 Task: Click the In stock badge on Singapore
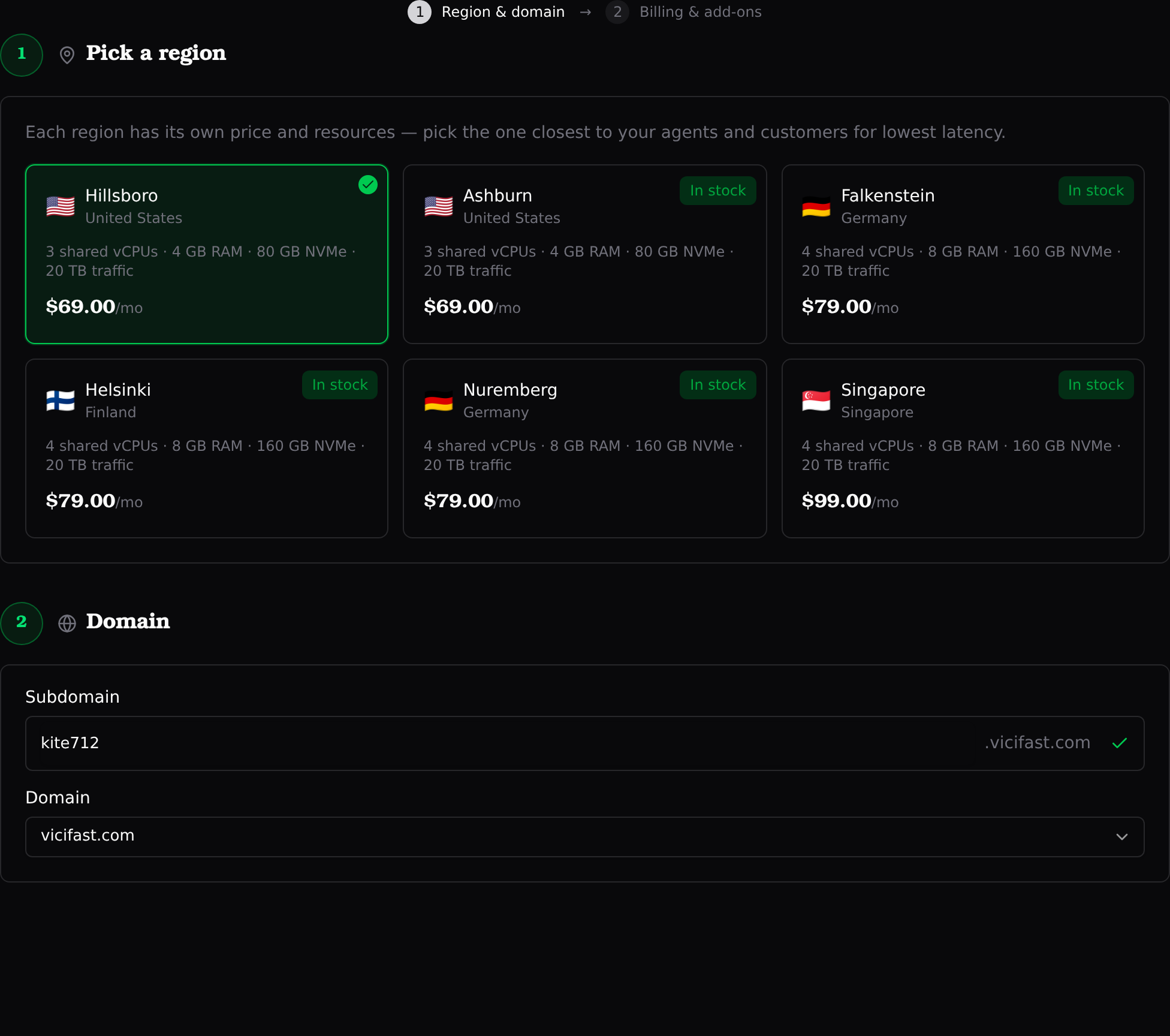point(1096,385)
